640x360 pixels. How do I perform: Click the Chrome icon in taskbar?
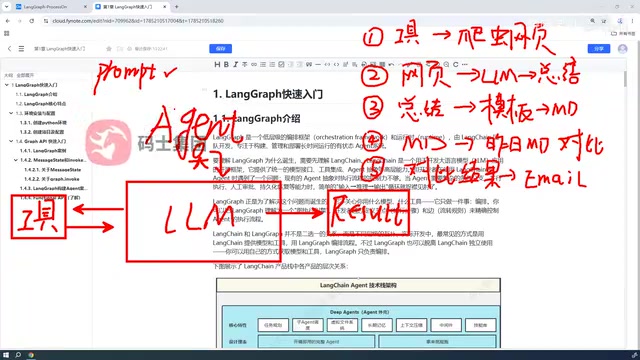click(31, 355)
